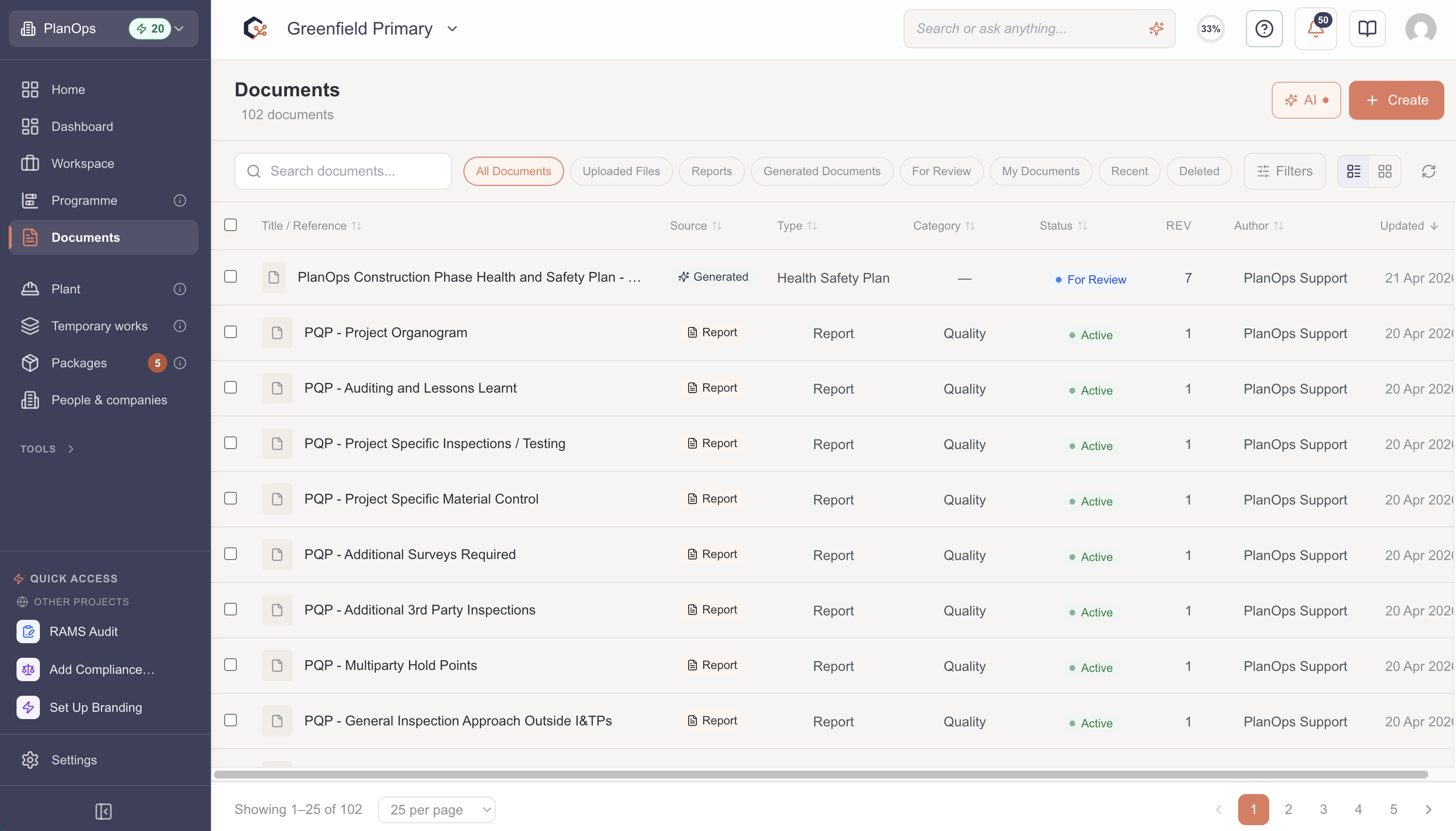This screenshot has height=831, width=1456.
Task: Go to page 2
Action: tap(1288, 809)
